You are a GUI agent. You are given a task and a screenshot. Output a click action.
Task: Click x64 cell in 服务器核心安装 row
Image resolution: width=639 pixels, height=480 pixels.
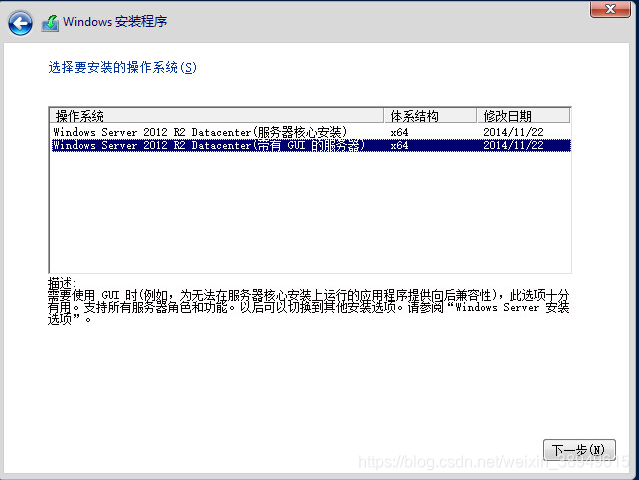[x=399, y=132]
